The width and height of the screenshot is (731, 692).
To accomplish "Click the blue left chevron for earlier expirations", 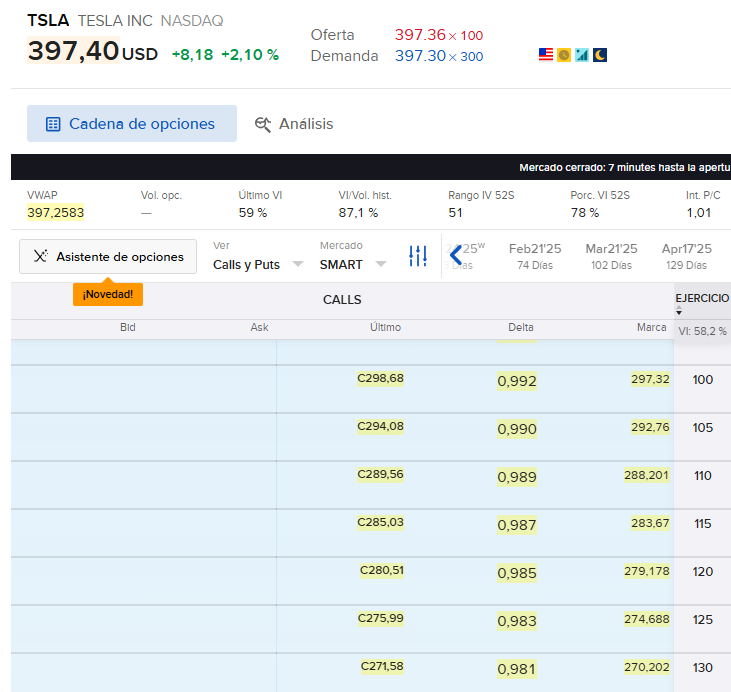I will 455,256.
